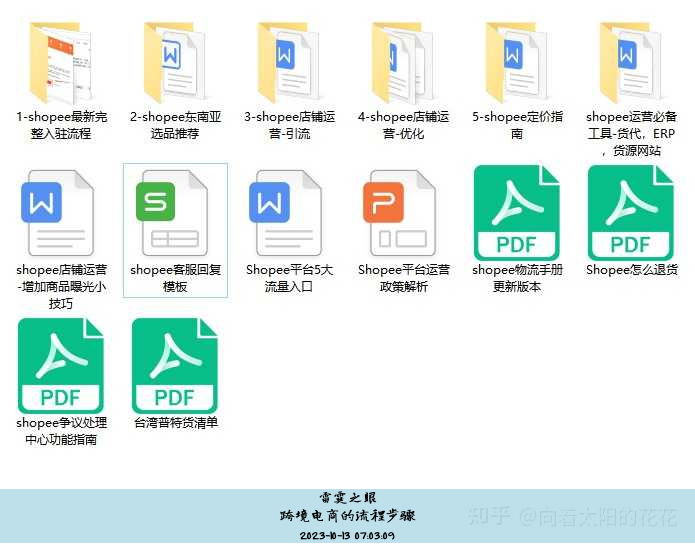Screen dimensions: 695x544
Task: Open the 4-shopee店铺运营-优化 folder icon
Action: [403, 63]
